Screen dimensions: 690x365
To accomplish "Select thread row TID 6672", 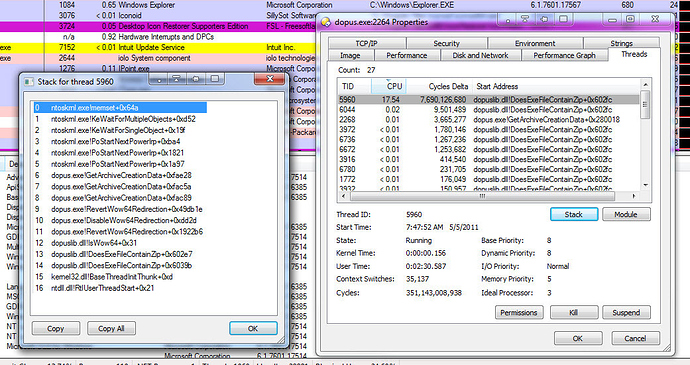I will click(489, 149).
